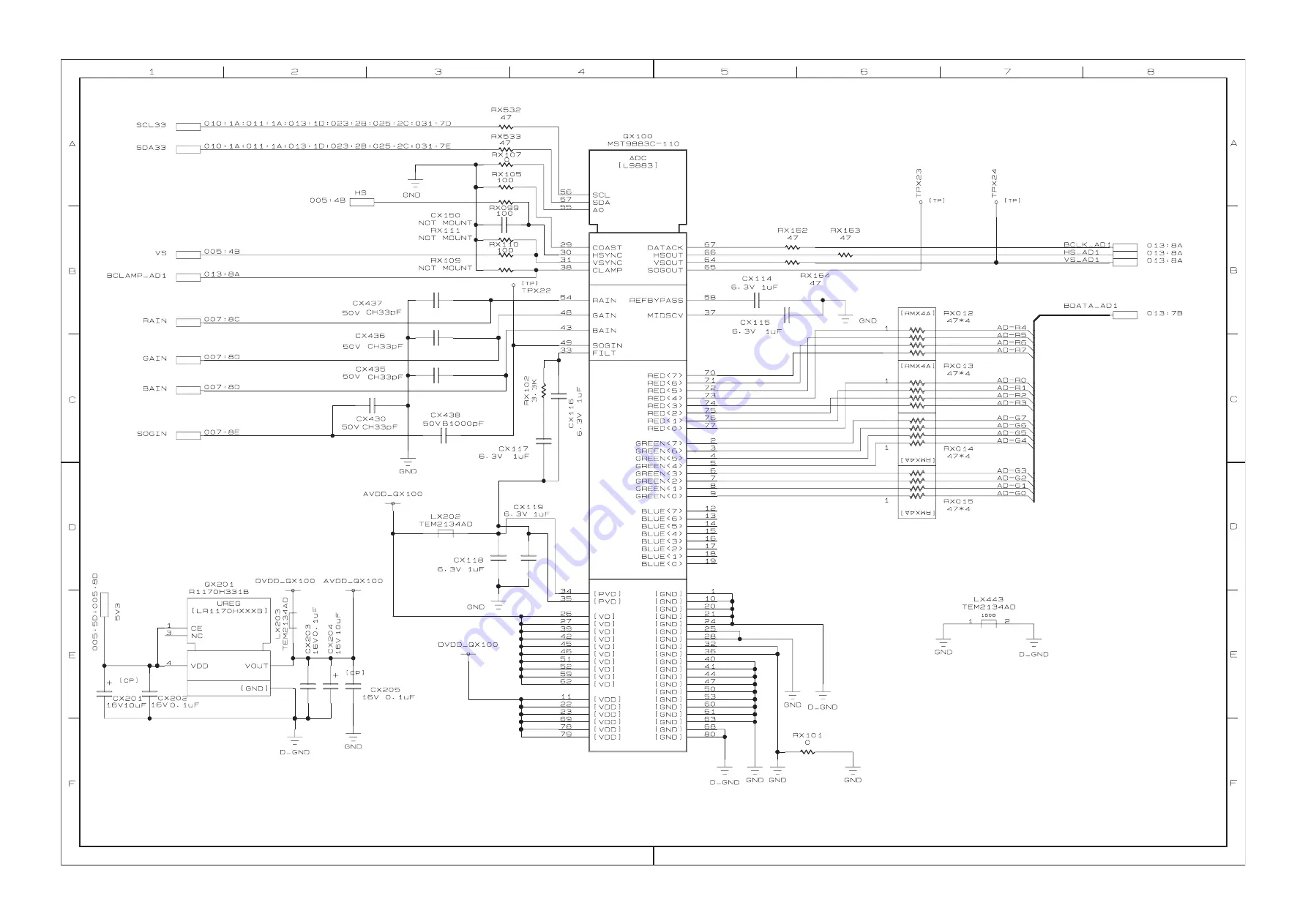Click capacitor designator CX437
The image size is (1308, 924).
coord(367,303)
